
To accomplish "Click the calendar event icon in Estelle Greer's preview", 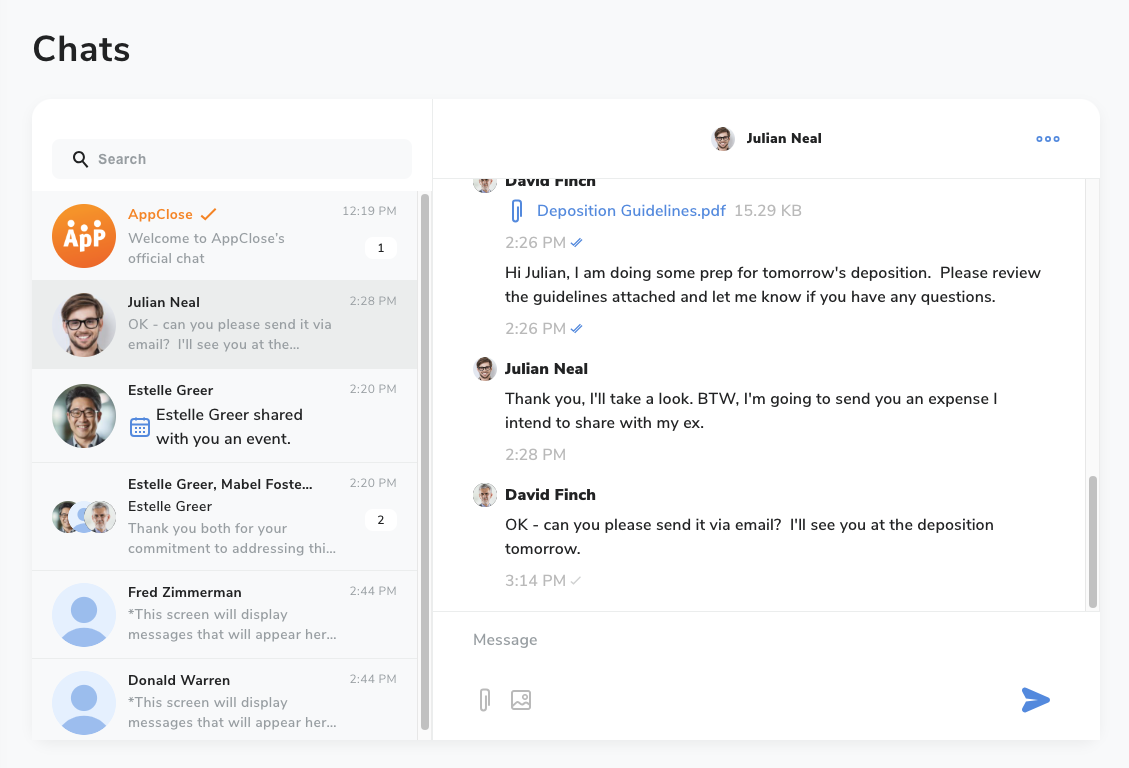I will 140,425.
